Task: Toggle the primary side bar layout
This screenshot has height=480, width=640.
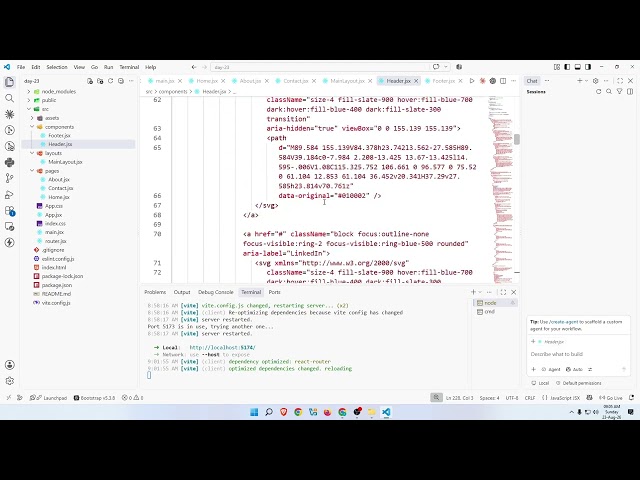Action: pyautogui.click(x=567, y=67)
